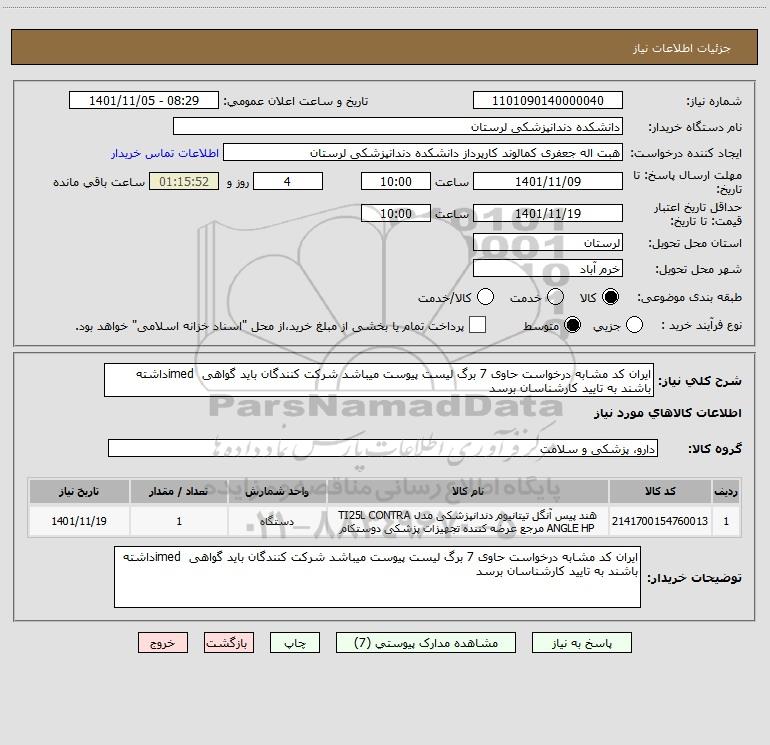Click the remaining days field showing 4
This screenshot has width=770, height=745.
click(288, 181)
